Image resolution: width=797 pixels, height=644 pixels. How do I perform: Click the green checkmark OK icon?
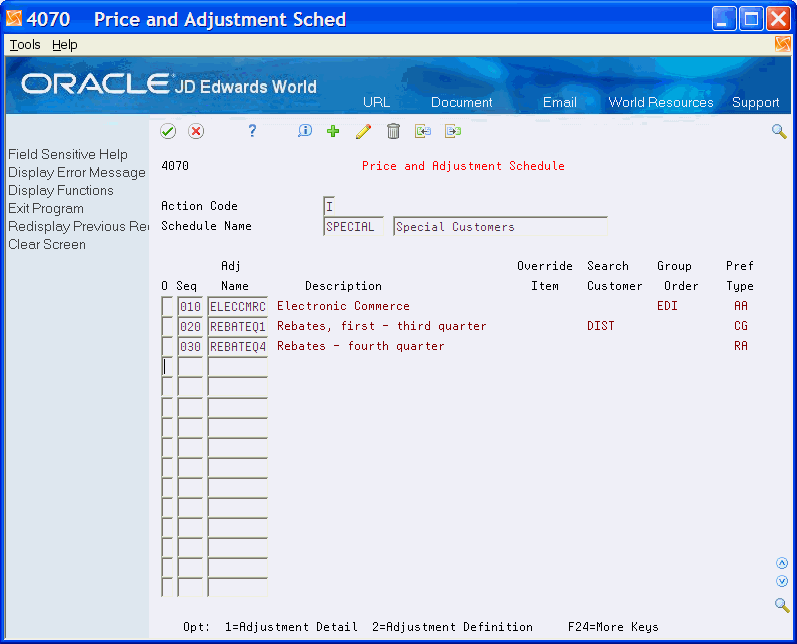pos(168,131)
